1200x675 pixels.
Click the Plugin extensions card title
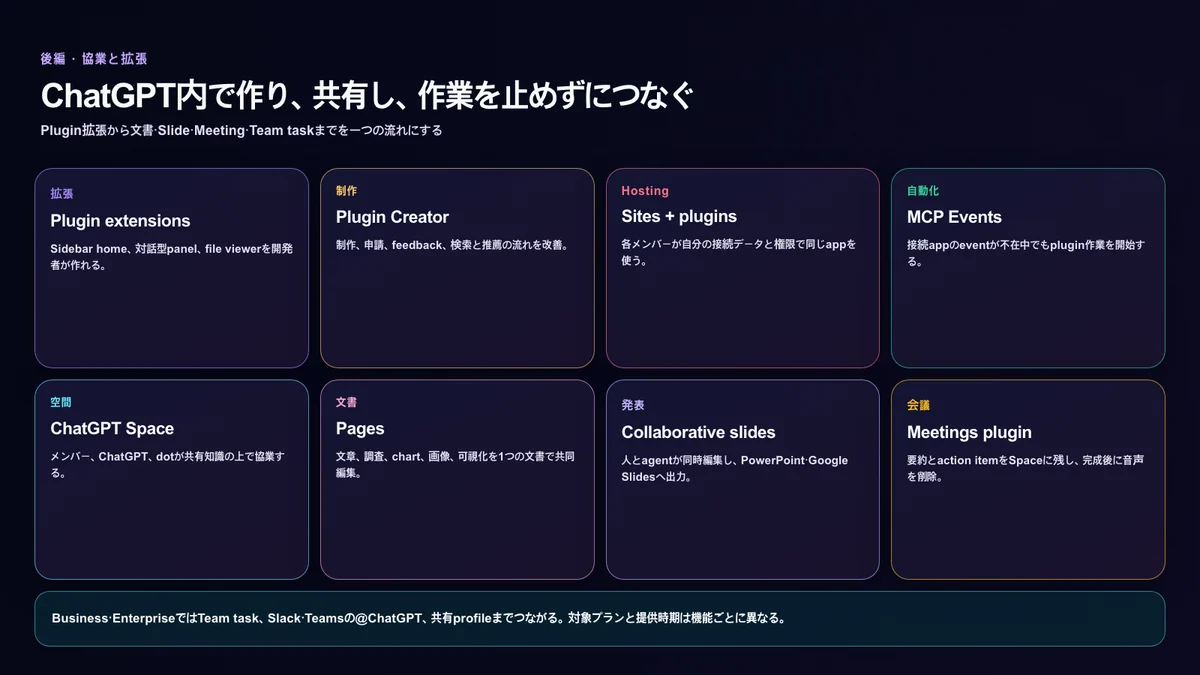pyautogui.click(x=120, y=221)
